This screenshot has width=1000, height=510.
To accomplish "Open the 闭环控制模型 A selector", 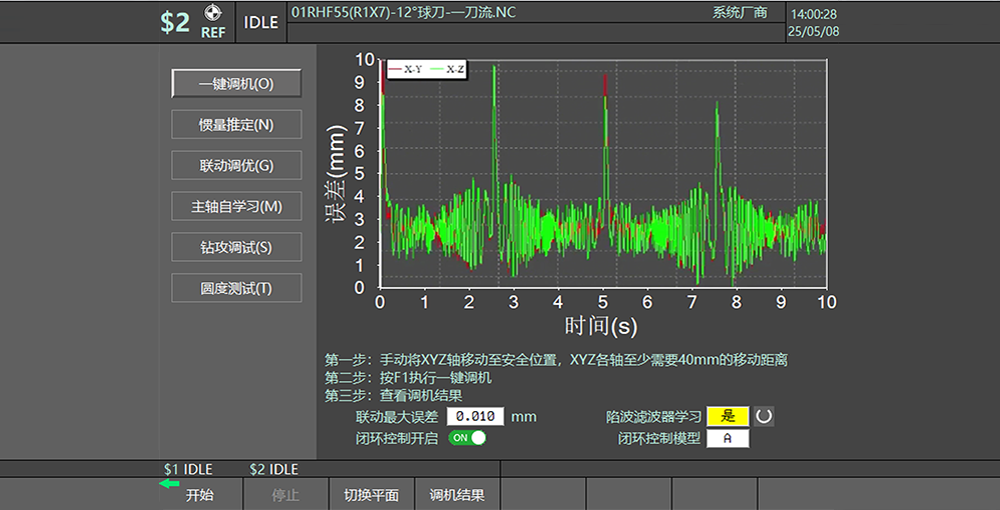I will point(727,438).
